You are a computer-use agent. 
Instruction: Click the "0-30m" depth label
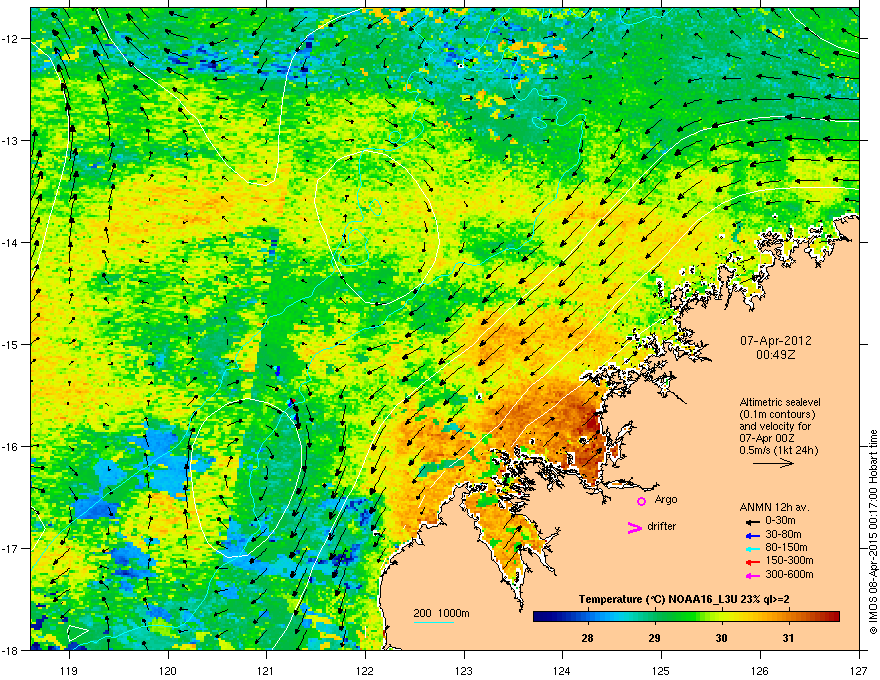781,521
